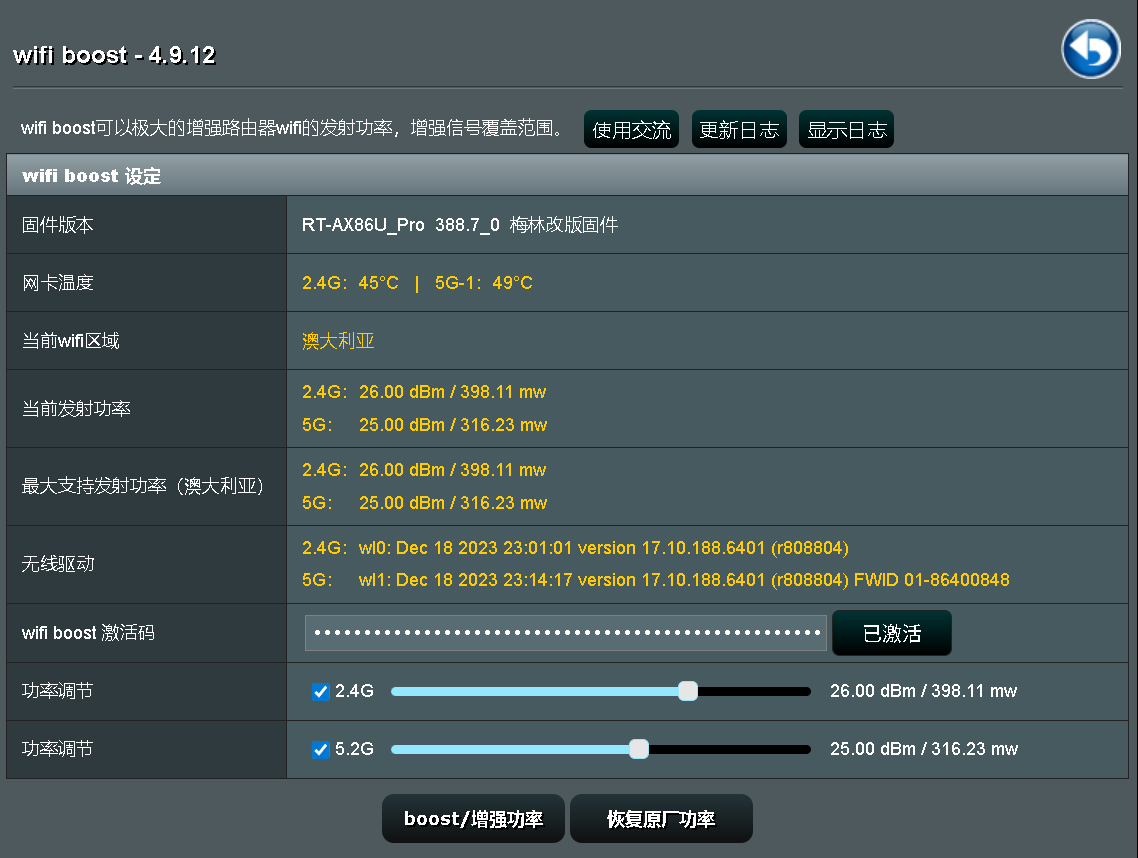Click the wl0 2.4G wireless driver line
Viewport: 1138px width, 858px height.
coord(575,548)
